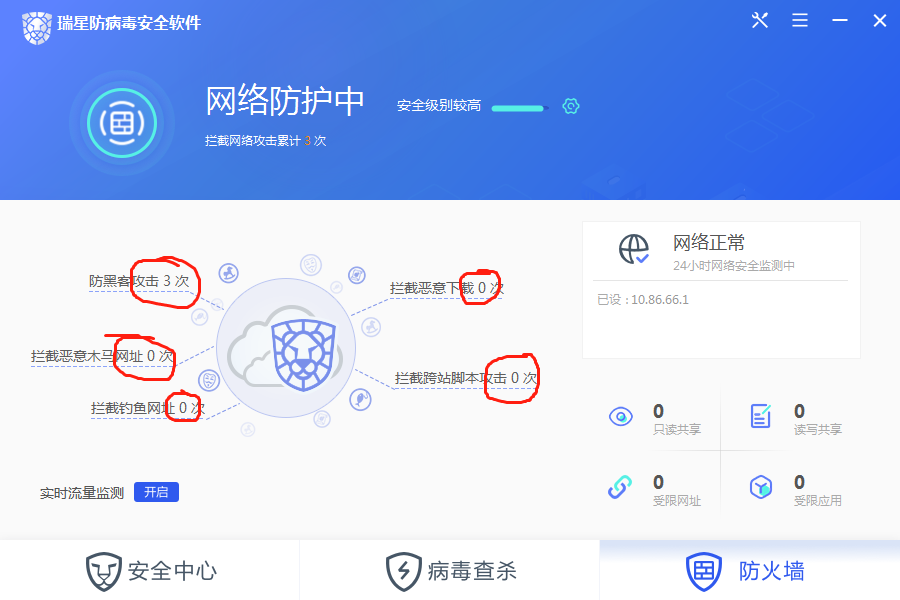Click the Rising lion shield logo
Image resolution: width=900 pixels, height=600 pixels.
pos(37,27)
